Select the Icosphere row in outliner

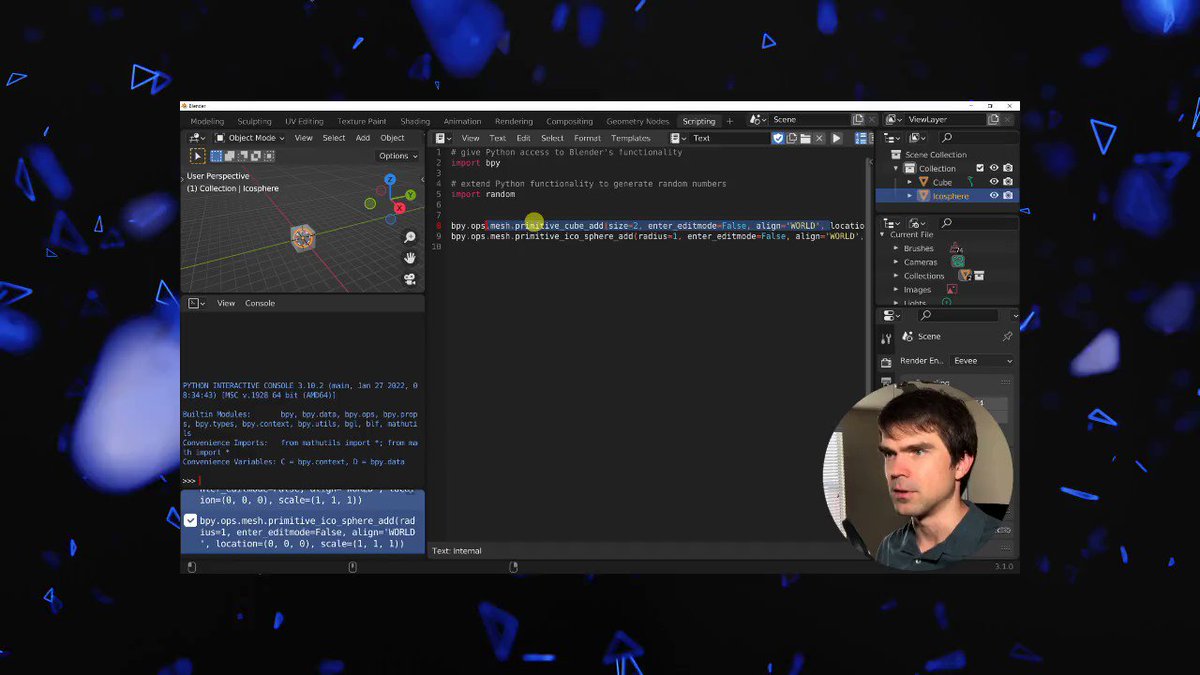click(946, 196)
